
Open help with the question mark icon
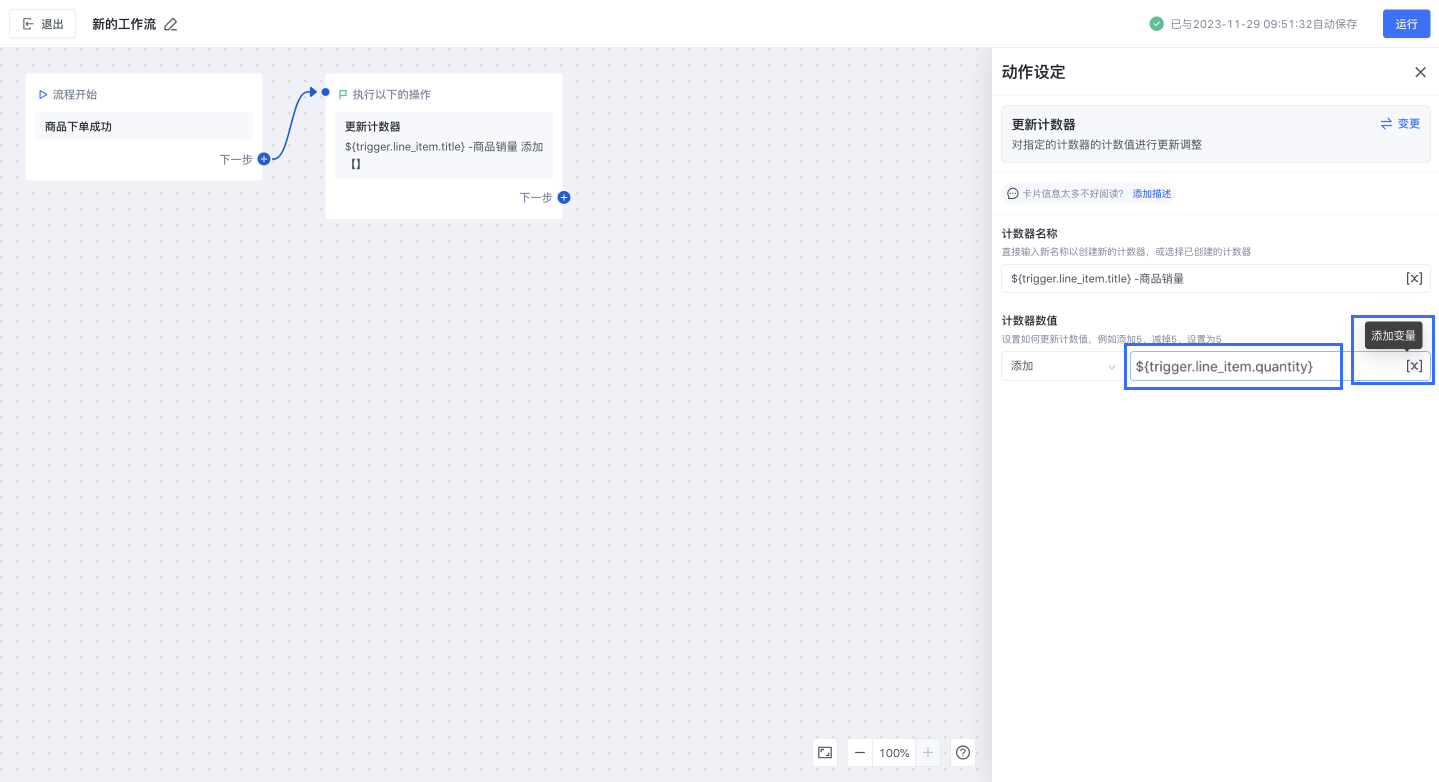coord(963,753)
